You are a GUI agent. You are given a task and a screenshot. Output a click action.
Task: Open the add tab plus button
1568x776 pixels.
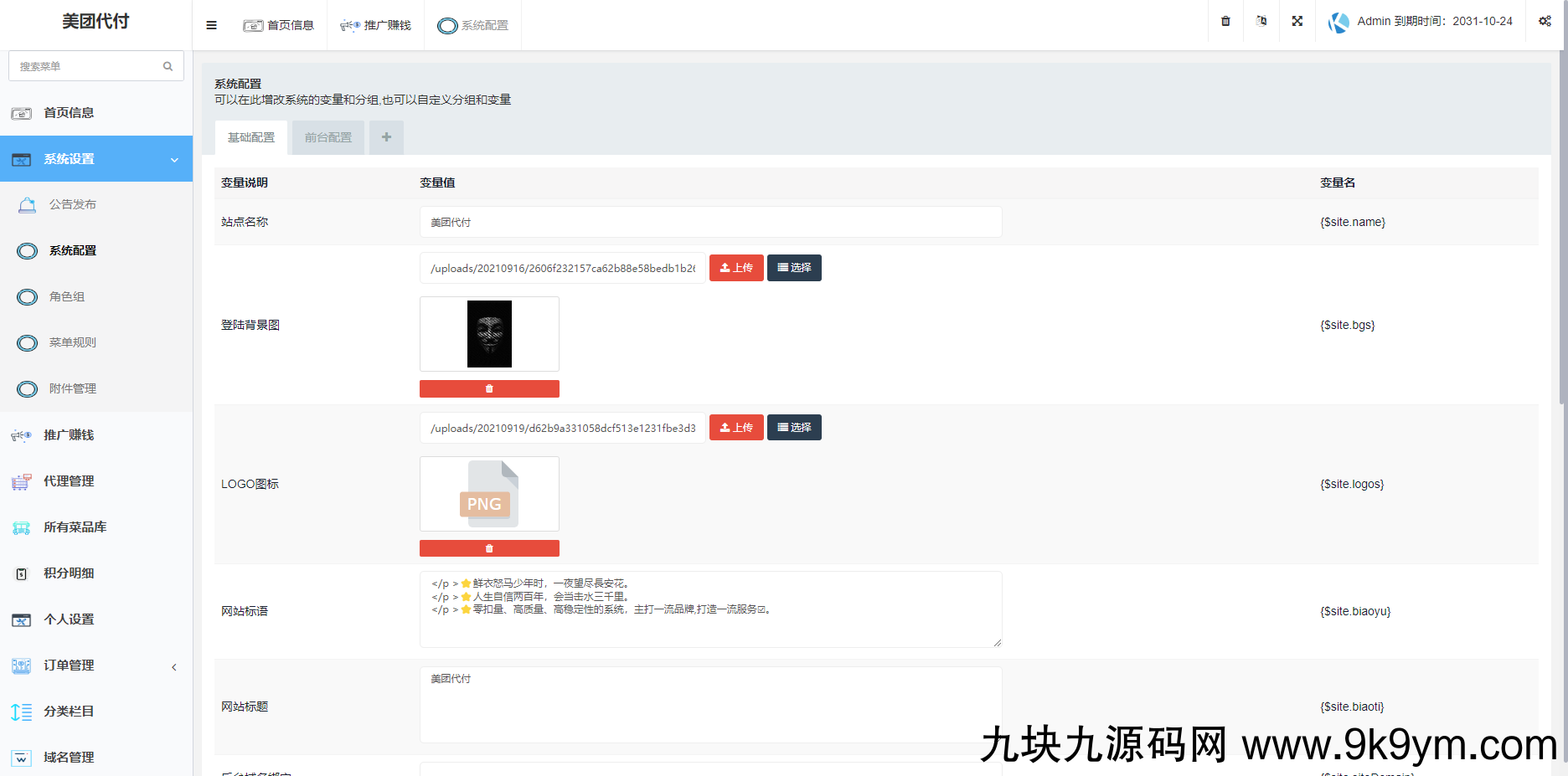pos(386,136)
